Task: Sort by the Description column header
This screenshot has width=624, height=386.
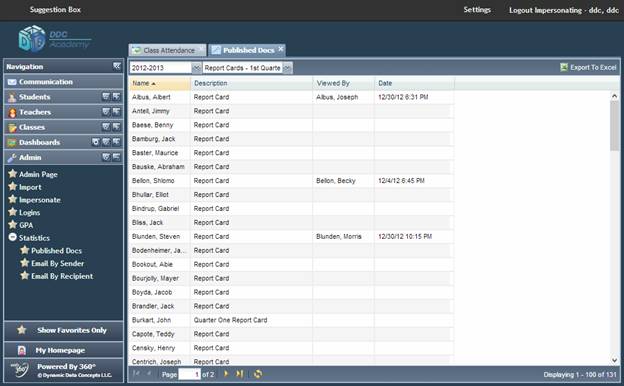Action: pyautogui.click(x=252, y=83)
